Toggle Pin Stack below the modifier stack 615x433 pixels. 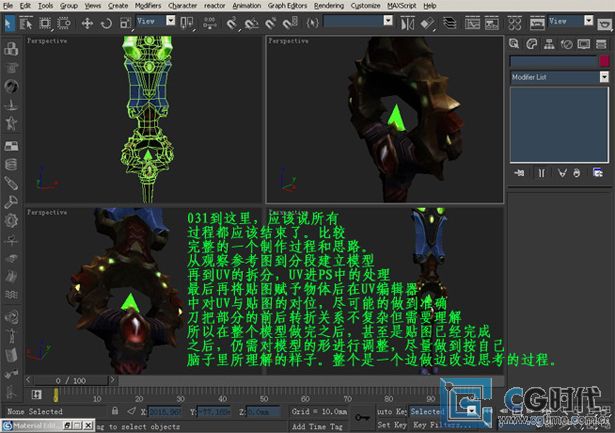519,173
